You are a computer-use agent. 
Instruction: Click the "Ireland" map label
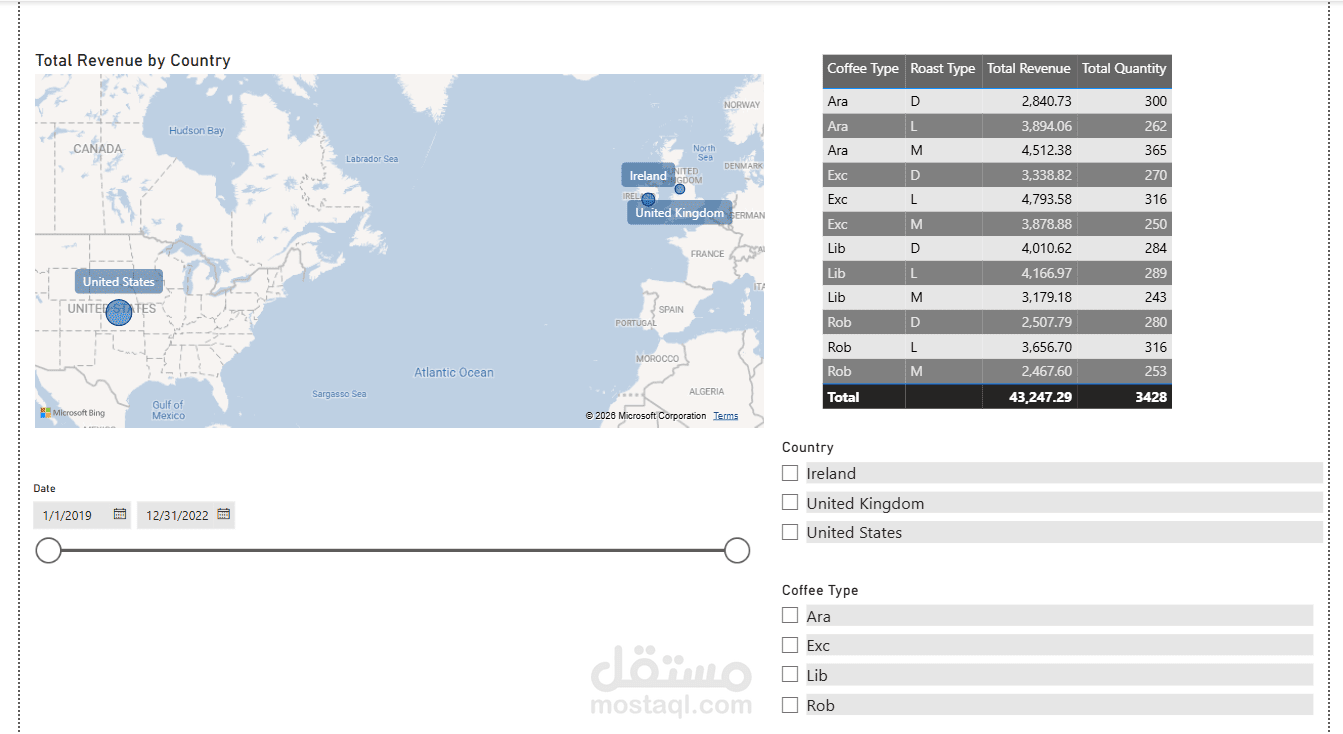pyautogui.click(x=647, y=175)
